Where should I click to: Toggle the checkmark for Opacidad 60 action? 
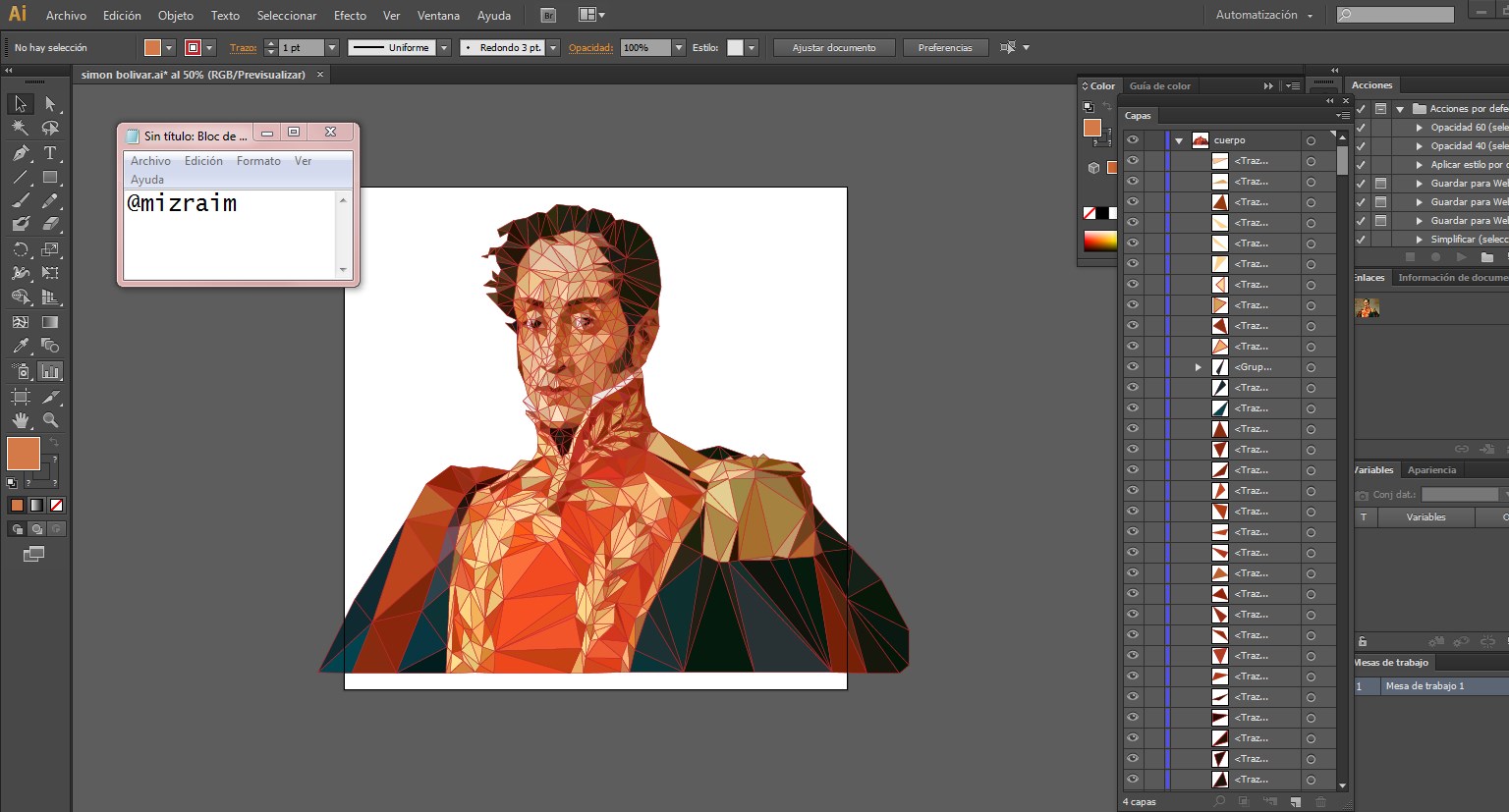pos(1361,128)
